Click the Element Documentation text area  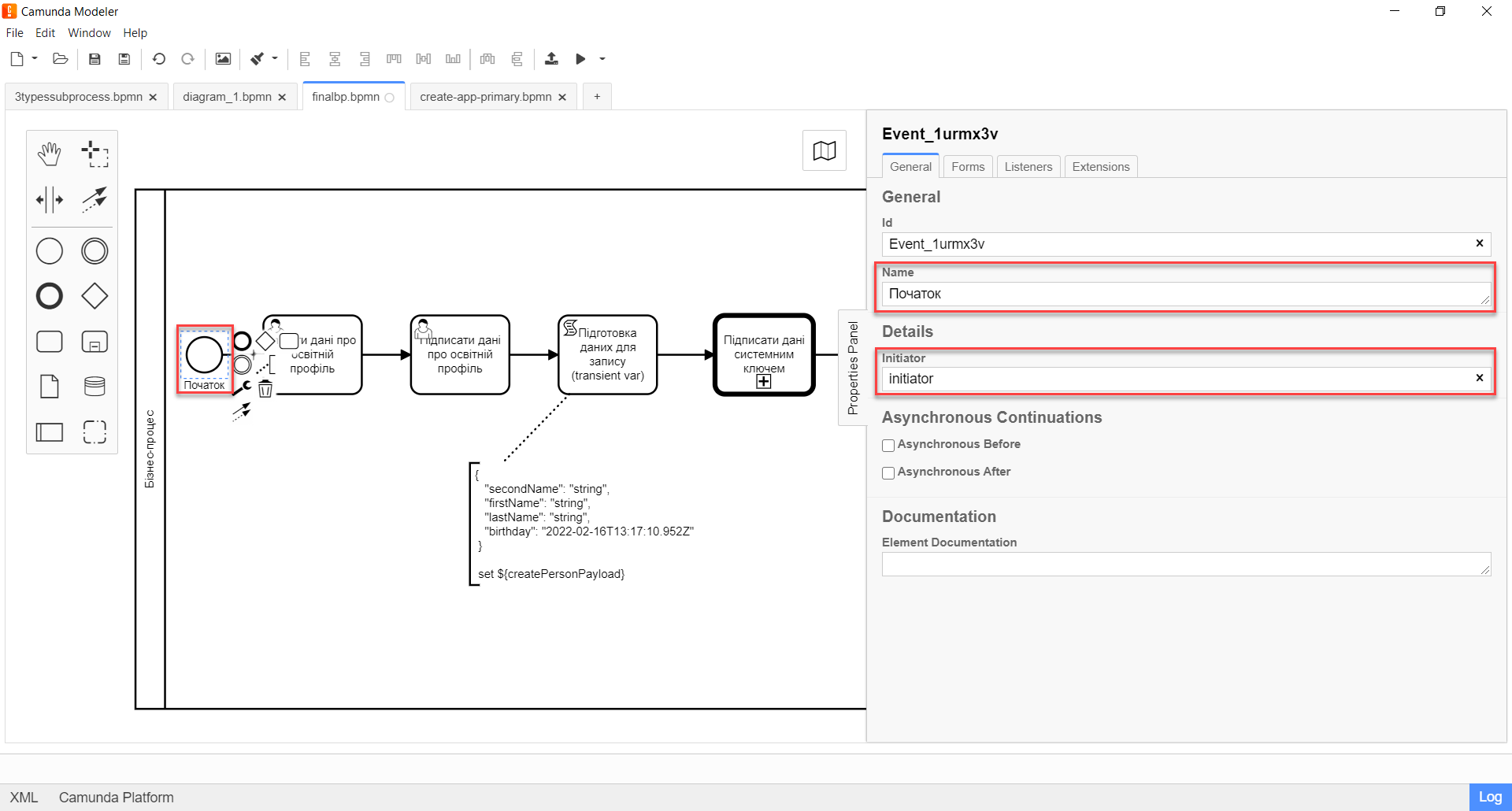click(x=1186, y=564)
